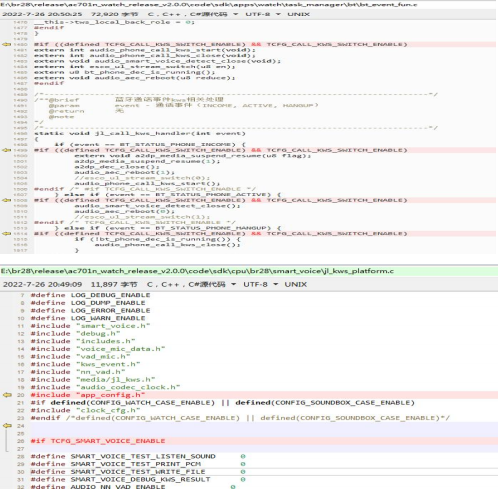Image resolution: width=498 pixels, height=489 pixels.
Task: Click the UNIX line-ending label in the top pane
Action: click(298, 14)
